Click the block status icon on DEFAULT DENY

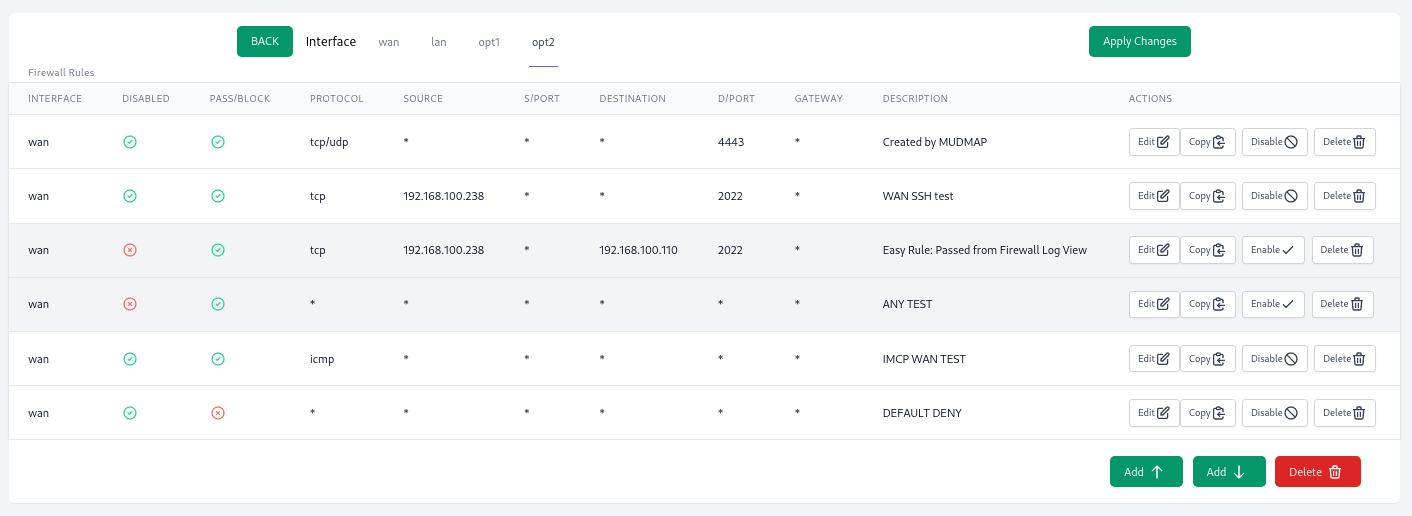click(x=218, y=412)
